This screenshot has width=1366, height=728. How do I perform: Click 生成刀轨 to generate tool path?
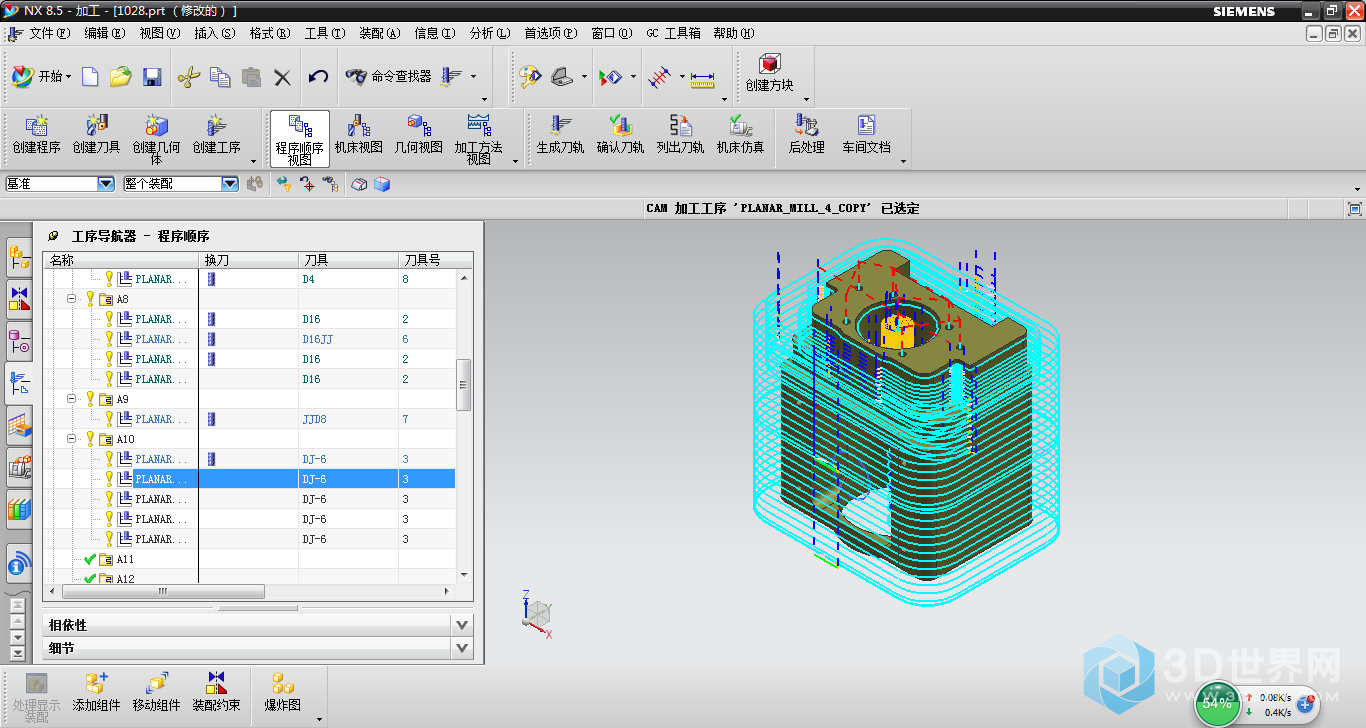[x=560, y=136]
